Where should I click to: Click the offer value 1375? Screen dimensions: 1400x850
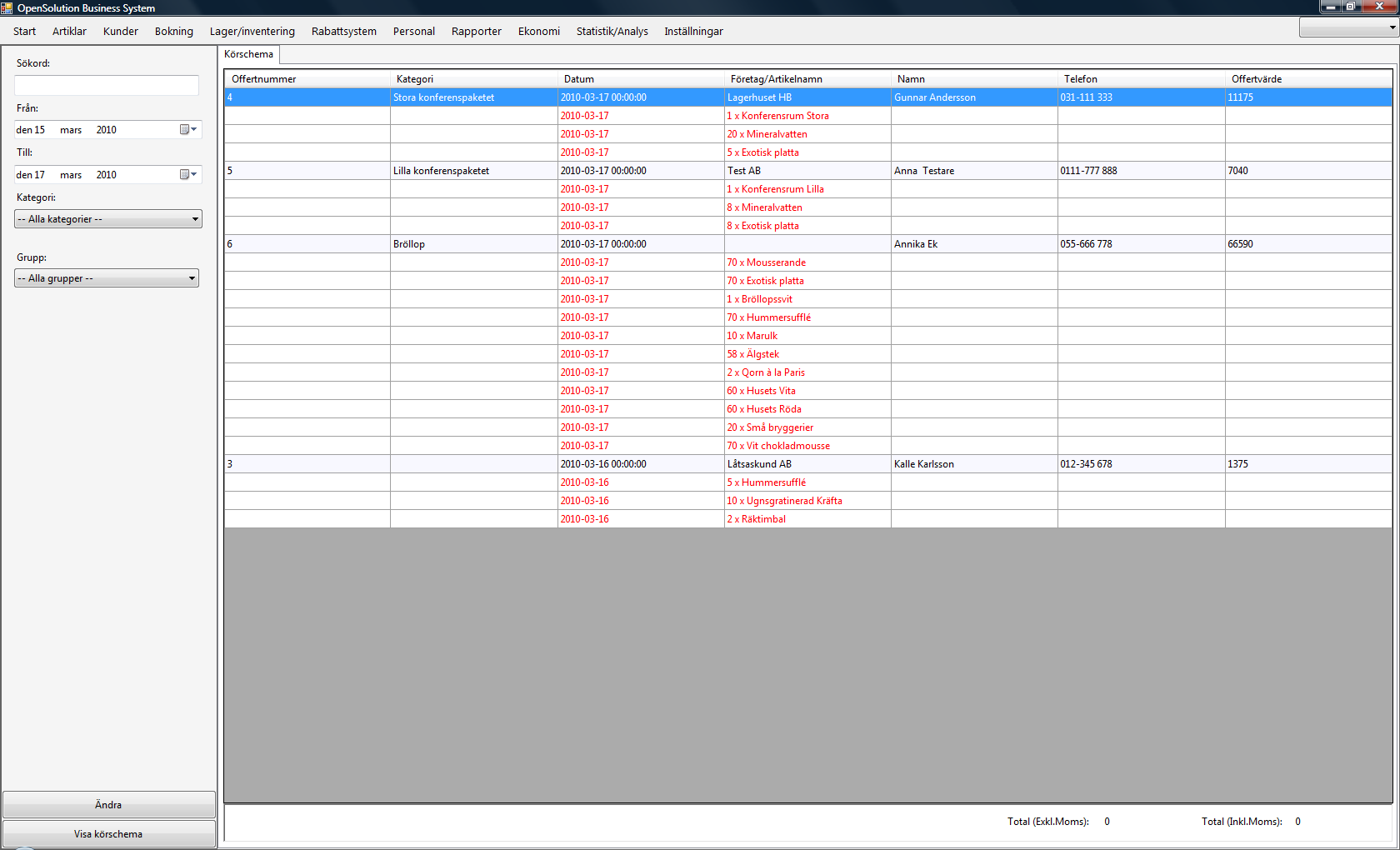[1308, 464]
